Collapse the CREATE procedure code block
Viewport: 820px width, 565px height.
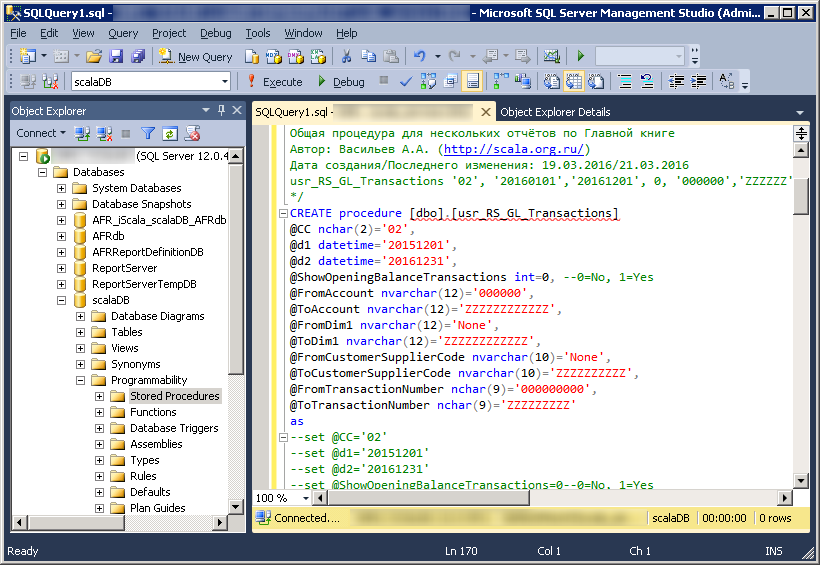click(x=283, y=213)
